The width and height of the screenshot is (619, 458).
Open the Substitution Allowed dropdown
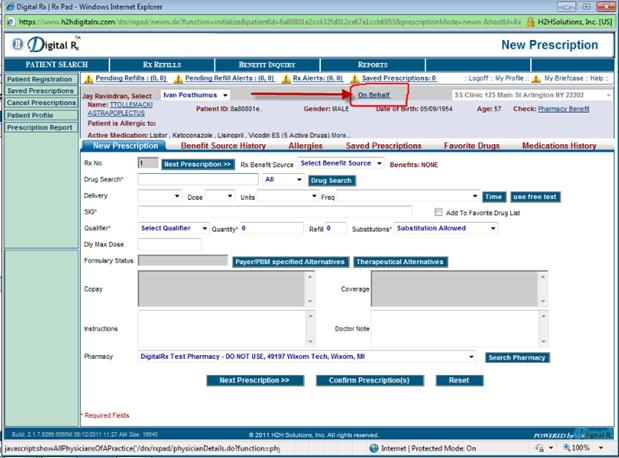(x=445, y=228)
